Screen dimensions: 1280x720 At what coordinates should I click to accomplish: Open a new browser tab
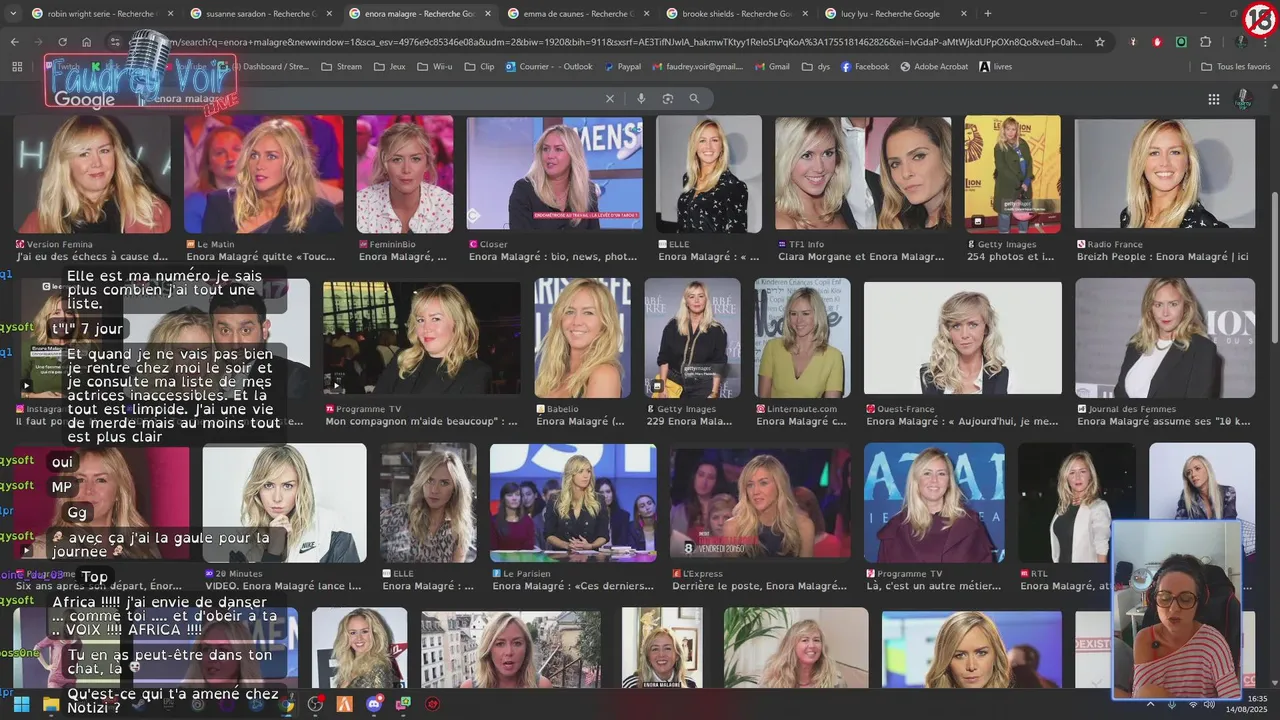(x=988, y=14)
